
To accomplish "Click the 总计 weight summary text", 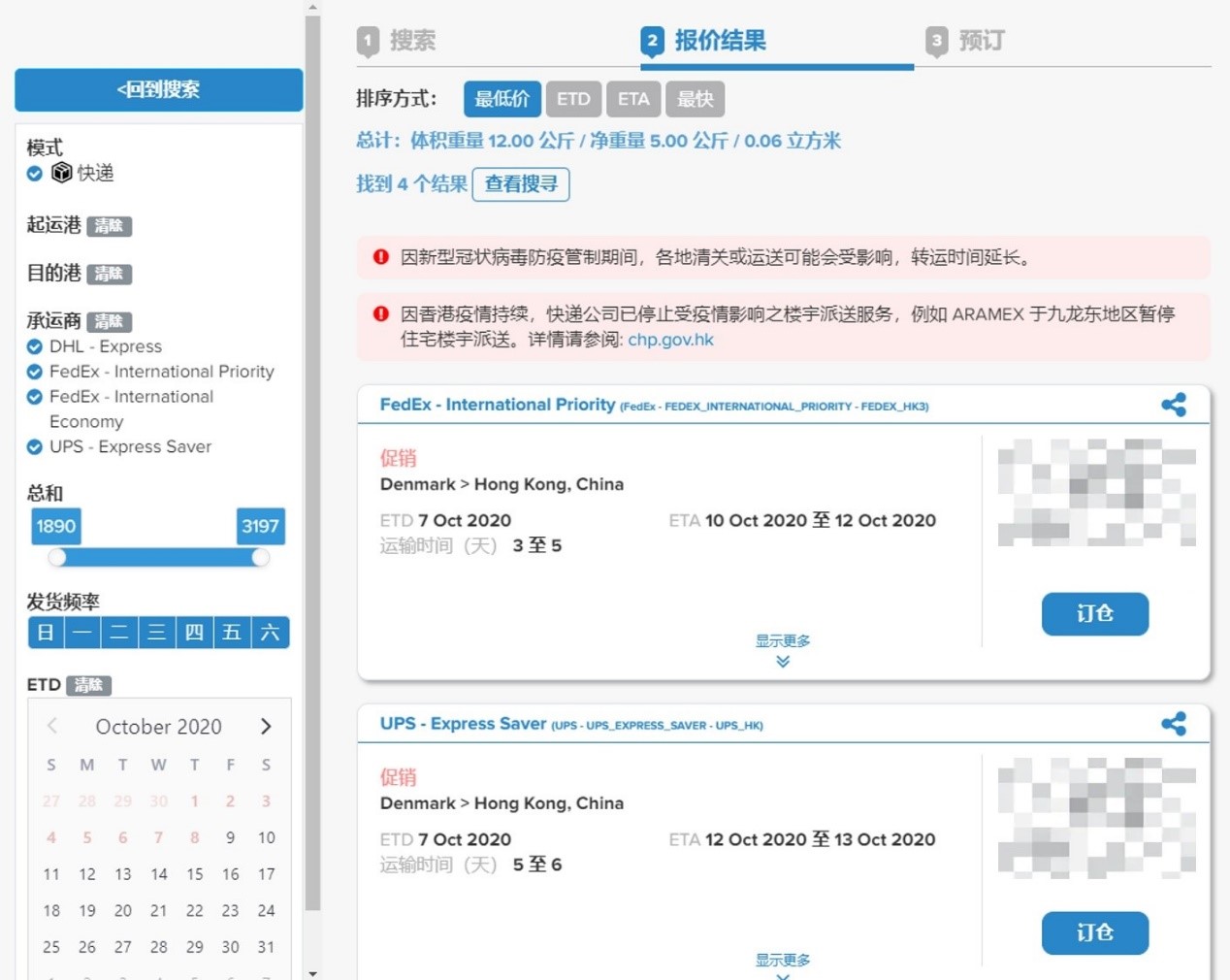I will coord(599,141).
